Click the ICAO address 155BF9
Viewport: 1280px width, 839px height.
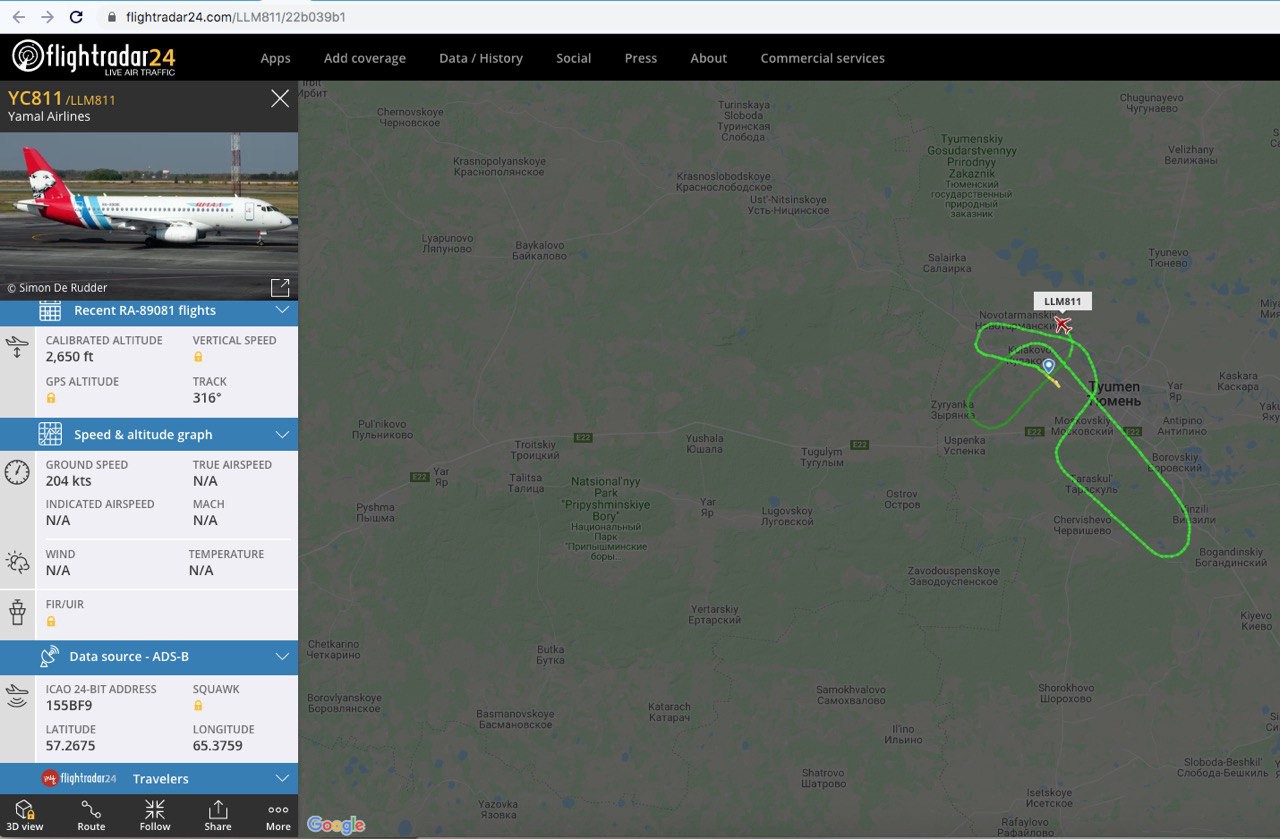pyautogui.click(x=69, y=705)
